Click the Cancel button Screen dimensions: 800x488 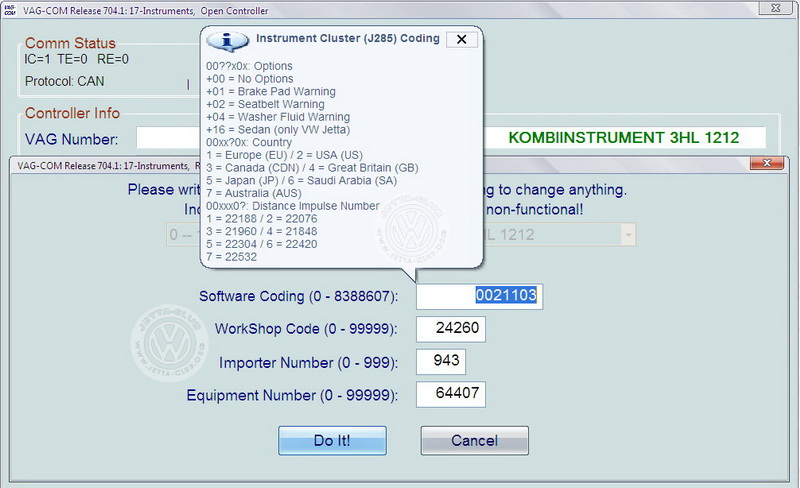(x=474, y=441)
